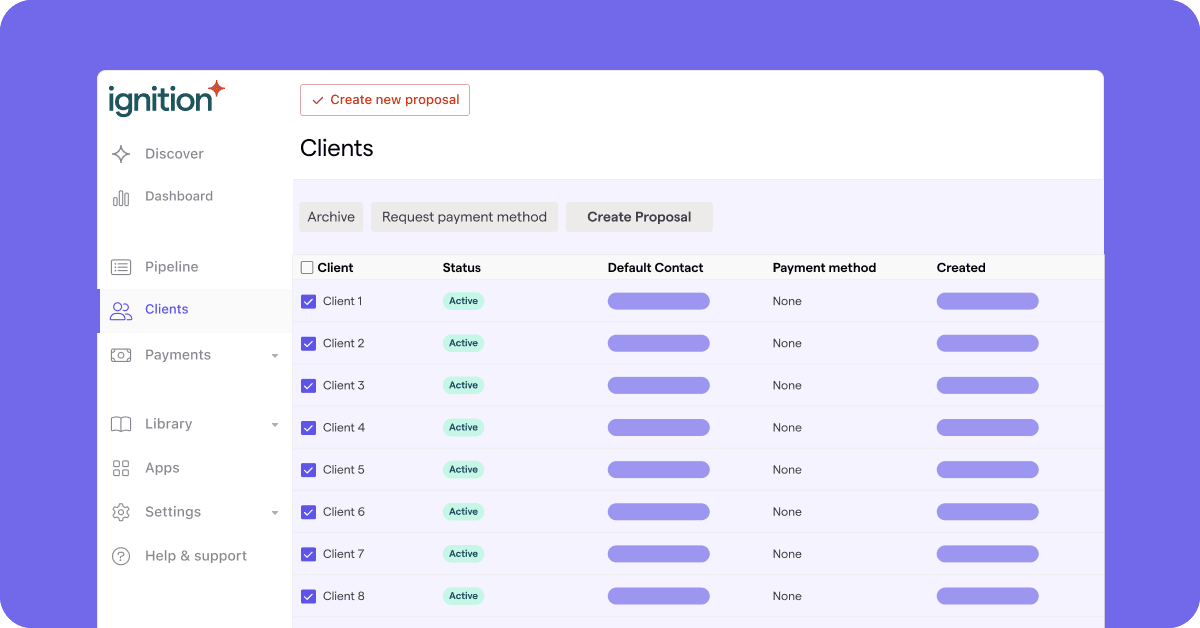Open the Settings menu item
The image size is (1200, 628).
pos(173,512)
